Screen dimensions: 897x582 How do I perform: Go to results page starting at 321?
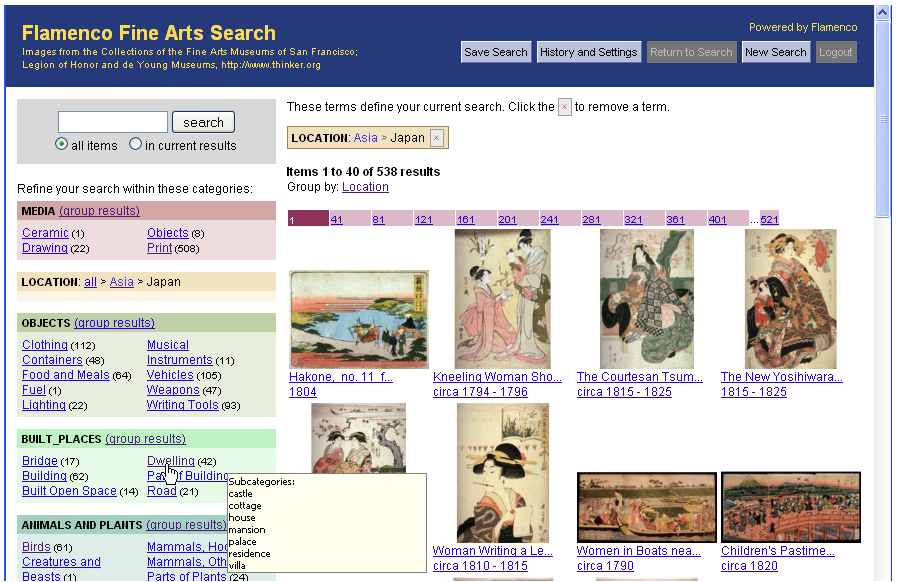point(633,219)
